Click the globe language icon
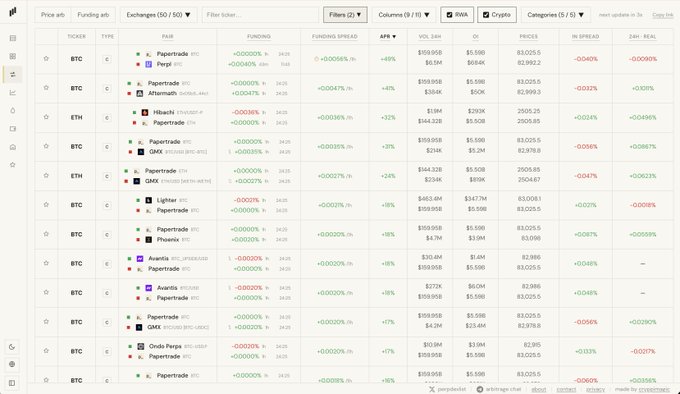This screenshot has width=680, height=394. tap(12, 364)
